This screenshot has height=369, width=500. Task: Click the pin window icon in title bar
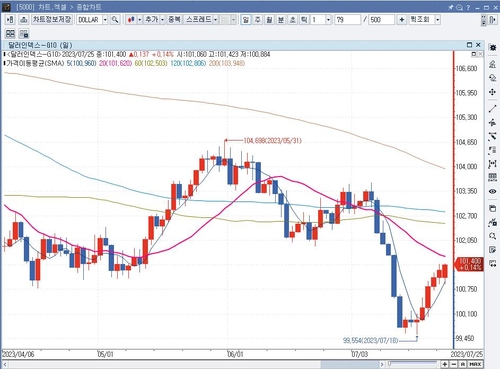click(x=451, y=7)
